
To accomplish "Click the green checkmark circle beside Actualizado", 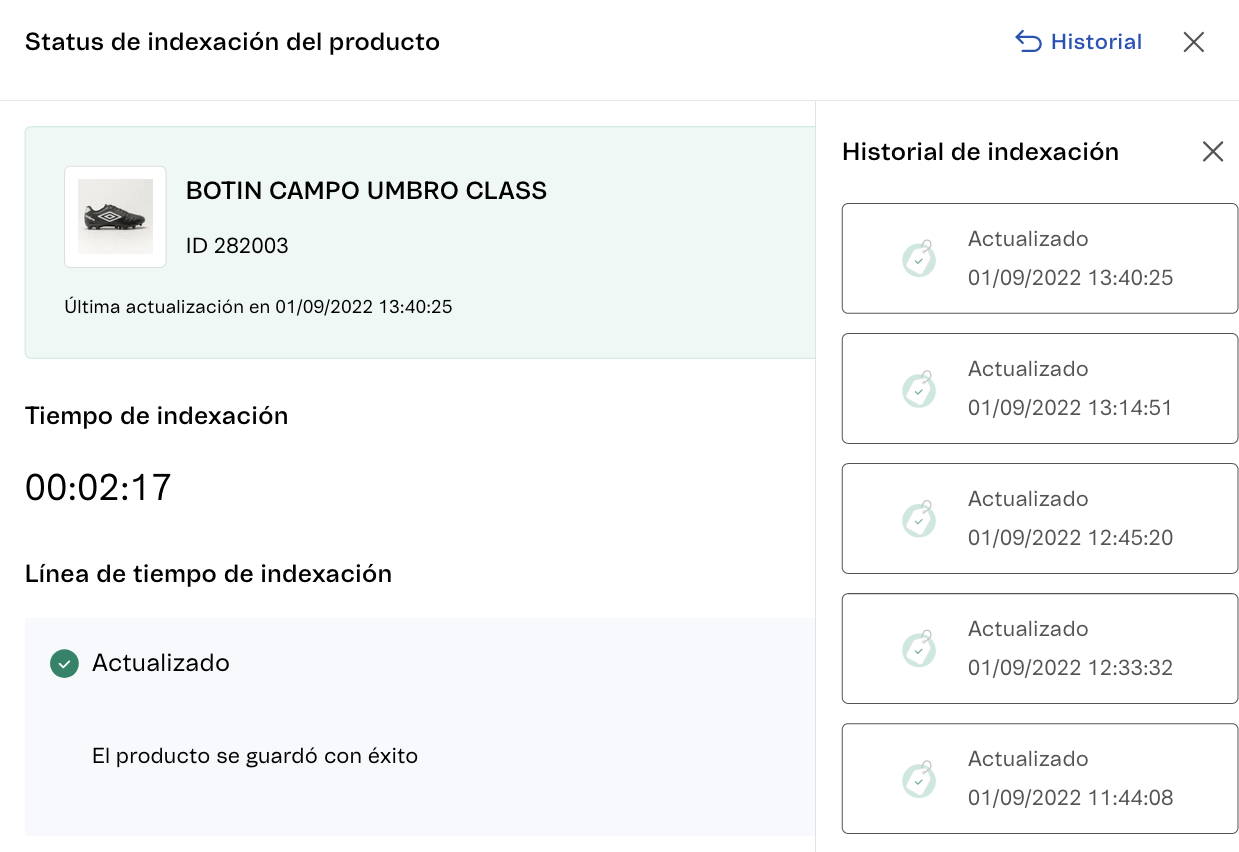I will coord(64,663).
